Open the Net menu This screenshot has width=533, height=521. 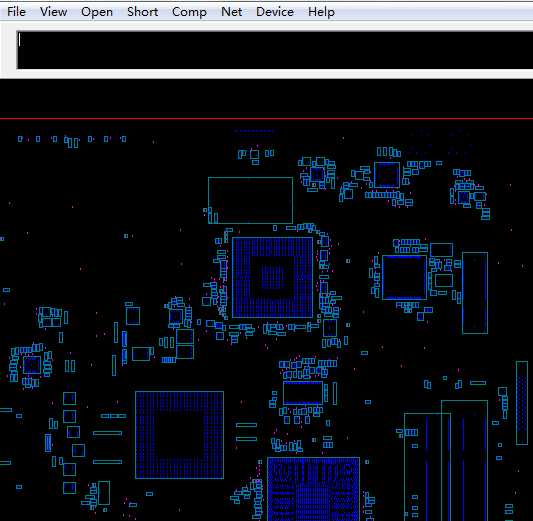231,12
